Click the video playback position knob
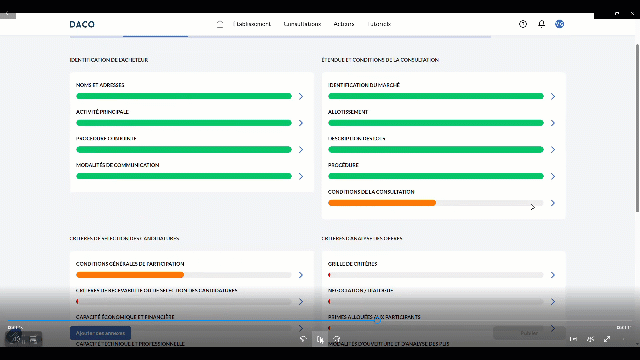 (378, 320)
